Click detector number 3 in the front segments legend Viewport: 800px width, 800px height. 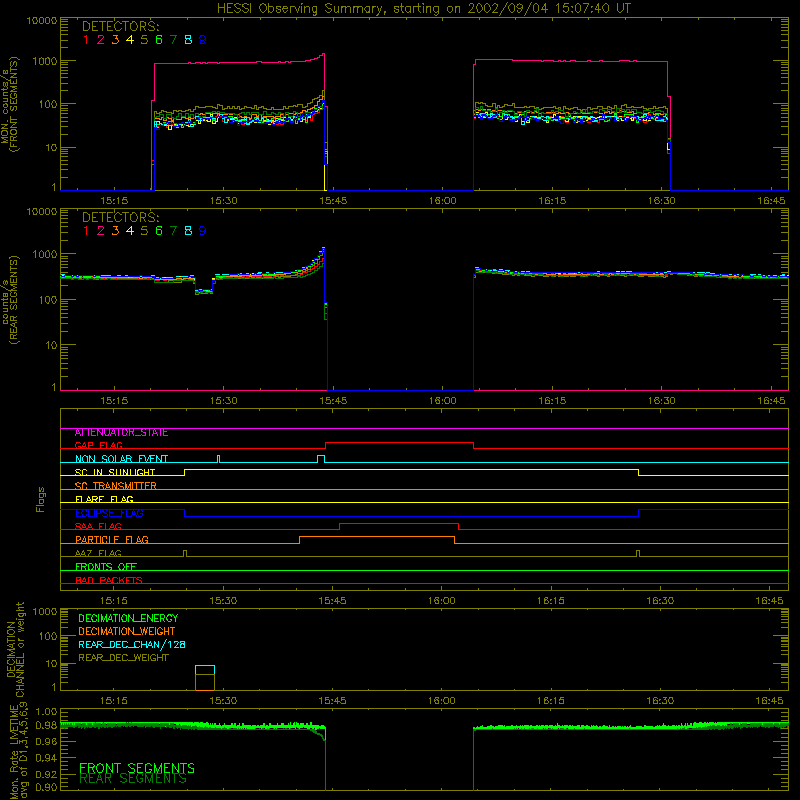pyautogui.click(x=115, y=40)
